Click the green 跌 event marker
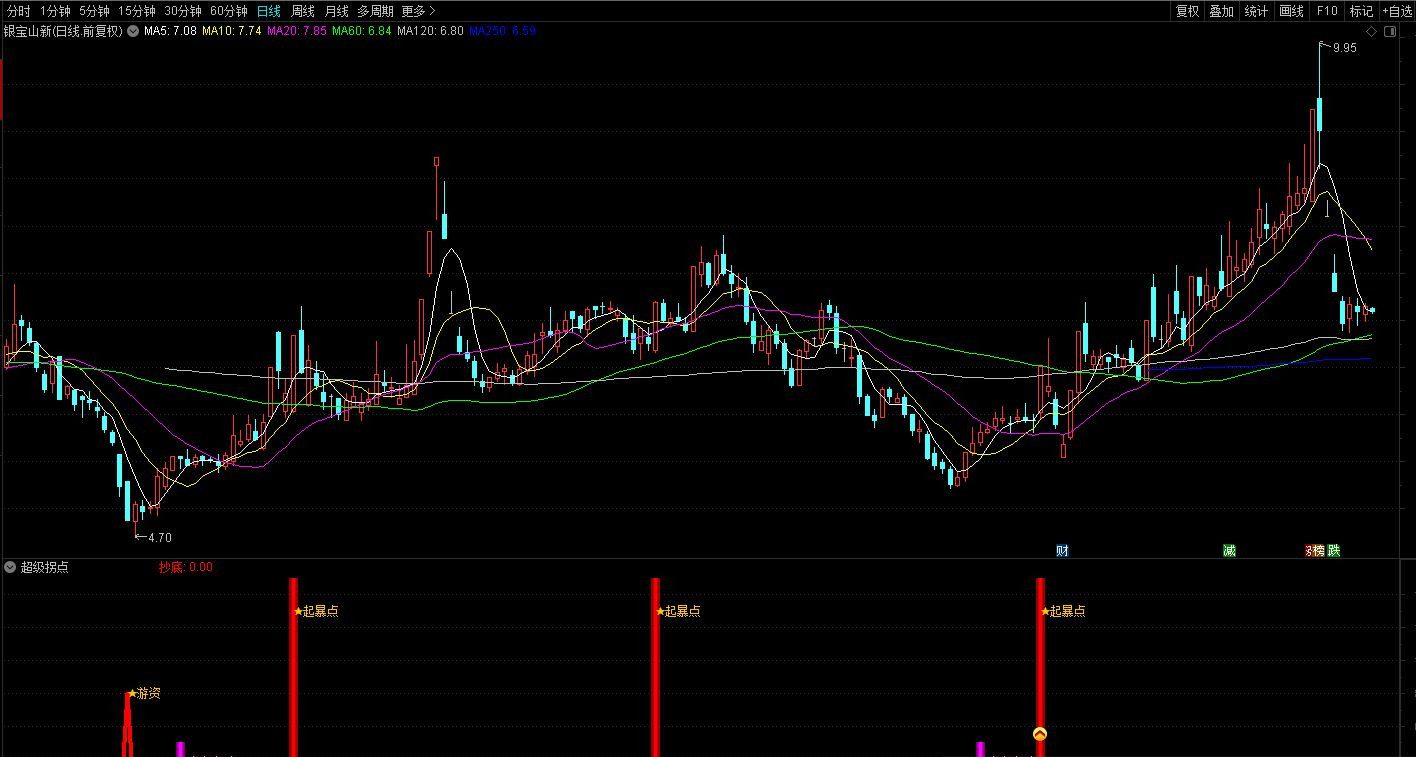 point(1334,550)
